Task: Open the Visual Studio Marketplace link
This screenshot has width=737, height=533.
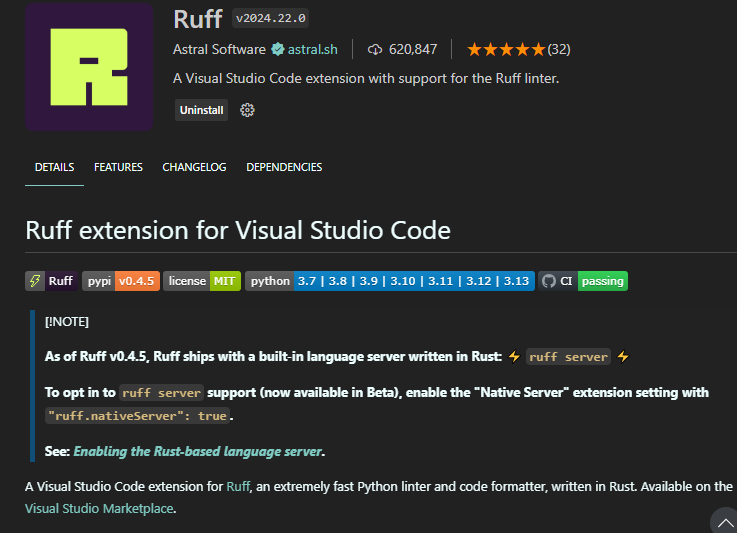Action: [x=99, y=509]
